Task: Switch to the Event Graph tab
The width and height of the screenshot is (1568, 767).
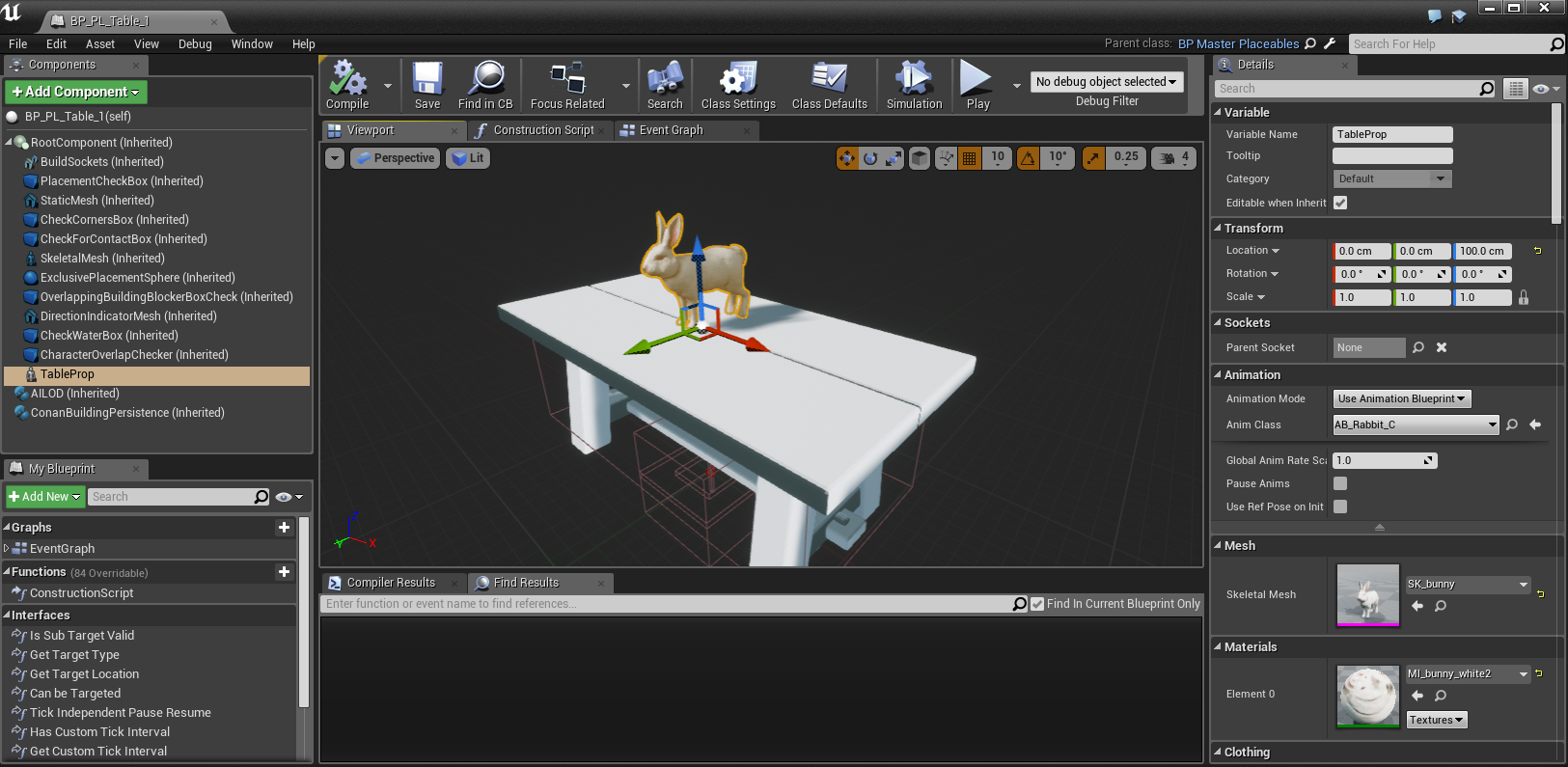Action: tap(672, 130)
